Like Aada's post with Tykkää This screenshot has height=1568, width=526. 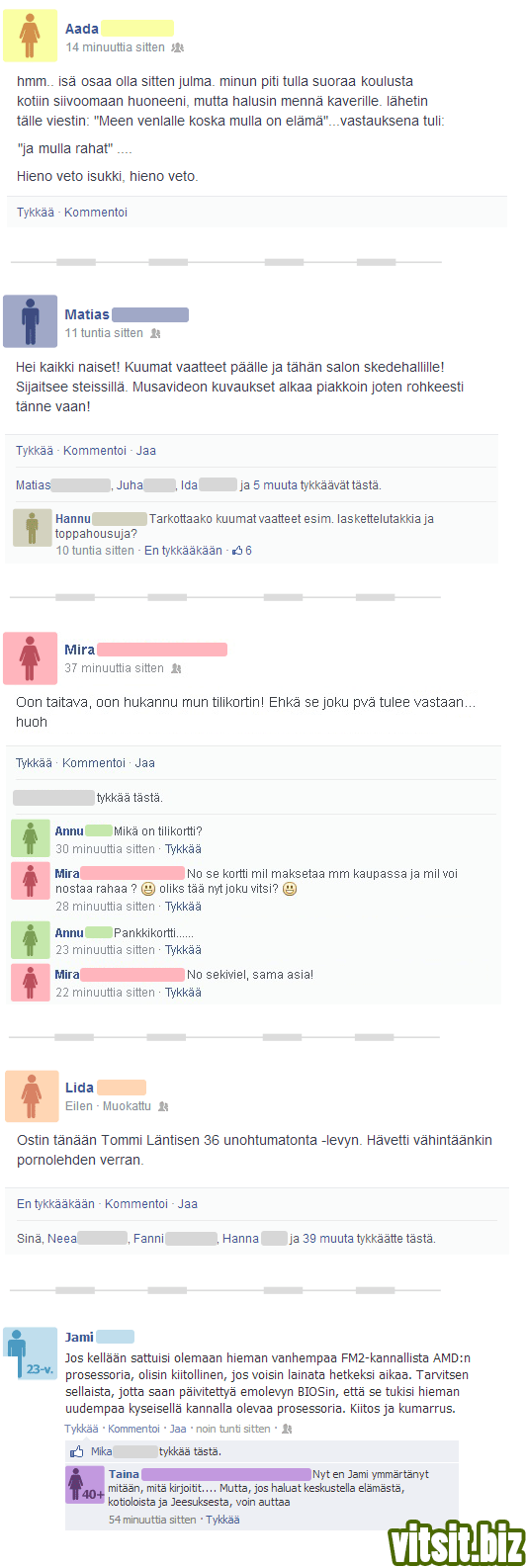click(x=36, y=213)
